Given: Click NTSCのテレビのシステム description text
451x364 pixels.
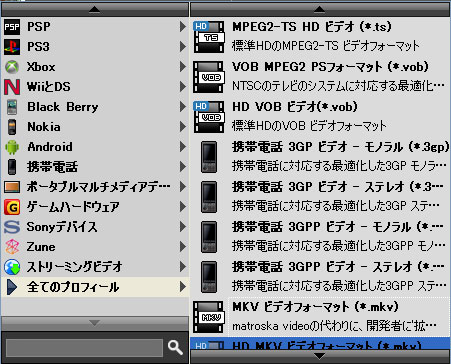Looking at the screenshot, I should (338, 86).
